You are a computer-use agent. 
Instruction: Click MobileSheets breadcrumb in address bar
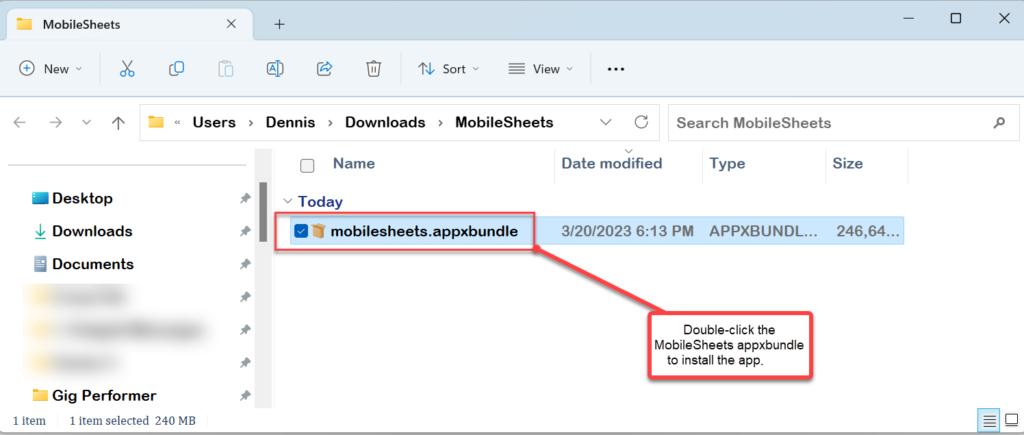pyautogui.click(x=504, y=122)
